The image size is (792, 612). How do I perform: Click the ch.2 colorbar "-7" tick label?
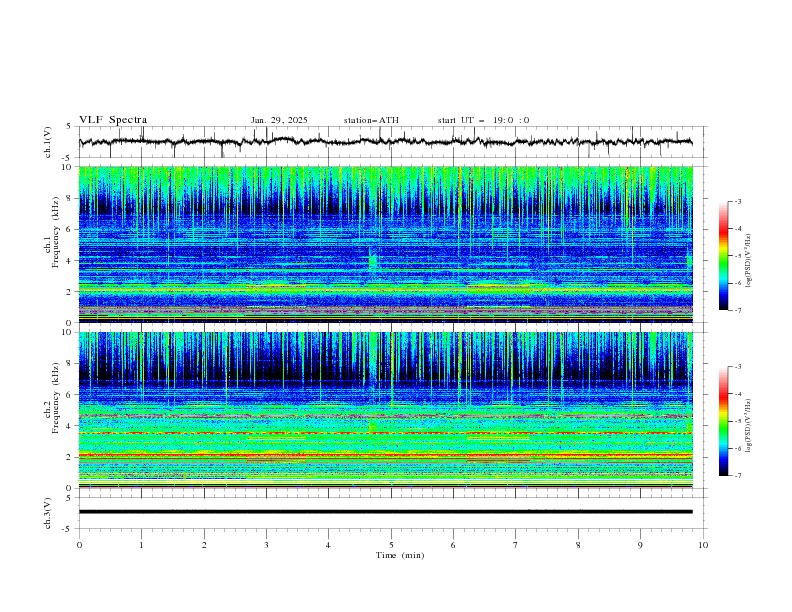737,475
